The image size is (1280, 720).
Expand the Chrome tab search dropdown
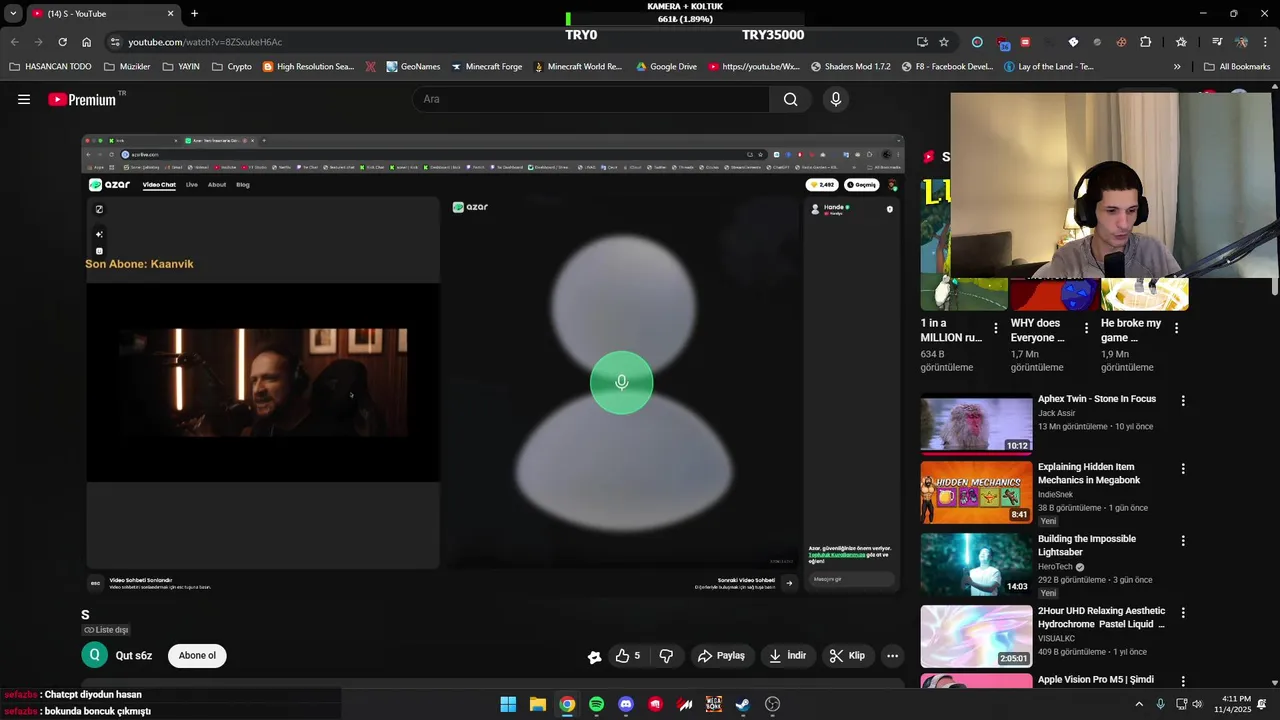coord(13,13)
